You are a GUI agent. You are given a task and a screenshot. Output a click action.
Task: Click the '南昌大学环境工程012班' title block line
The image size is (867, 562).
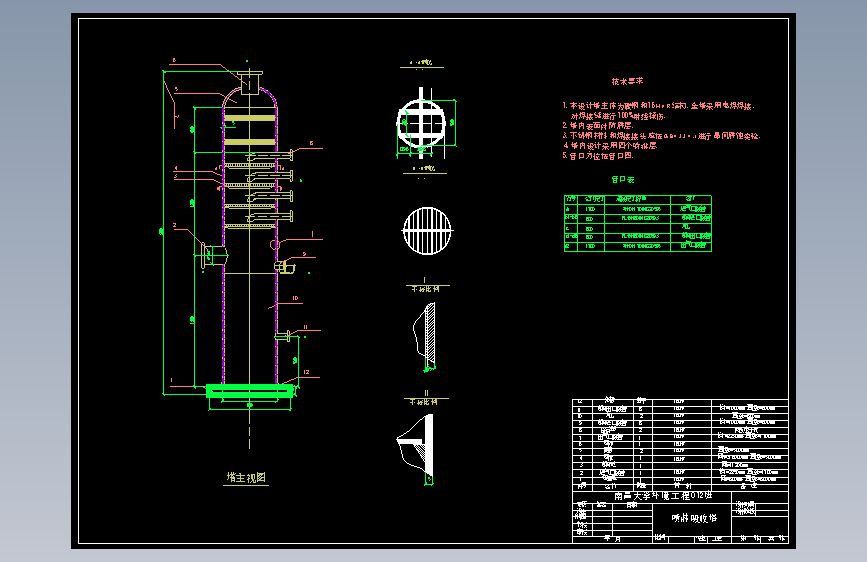pyautogui.click(x=663, y=496)
